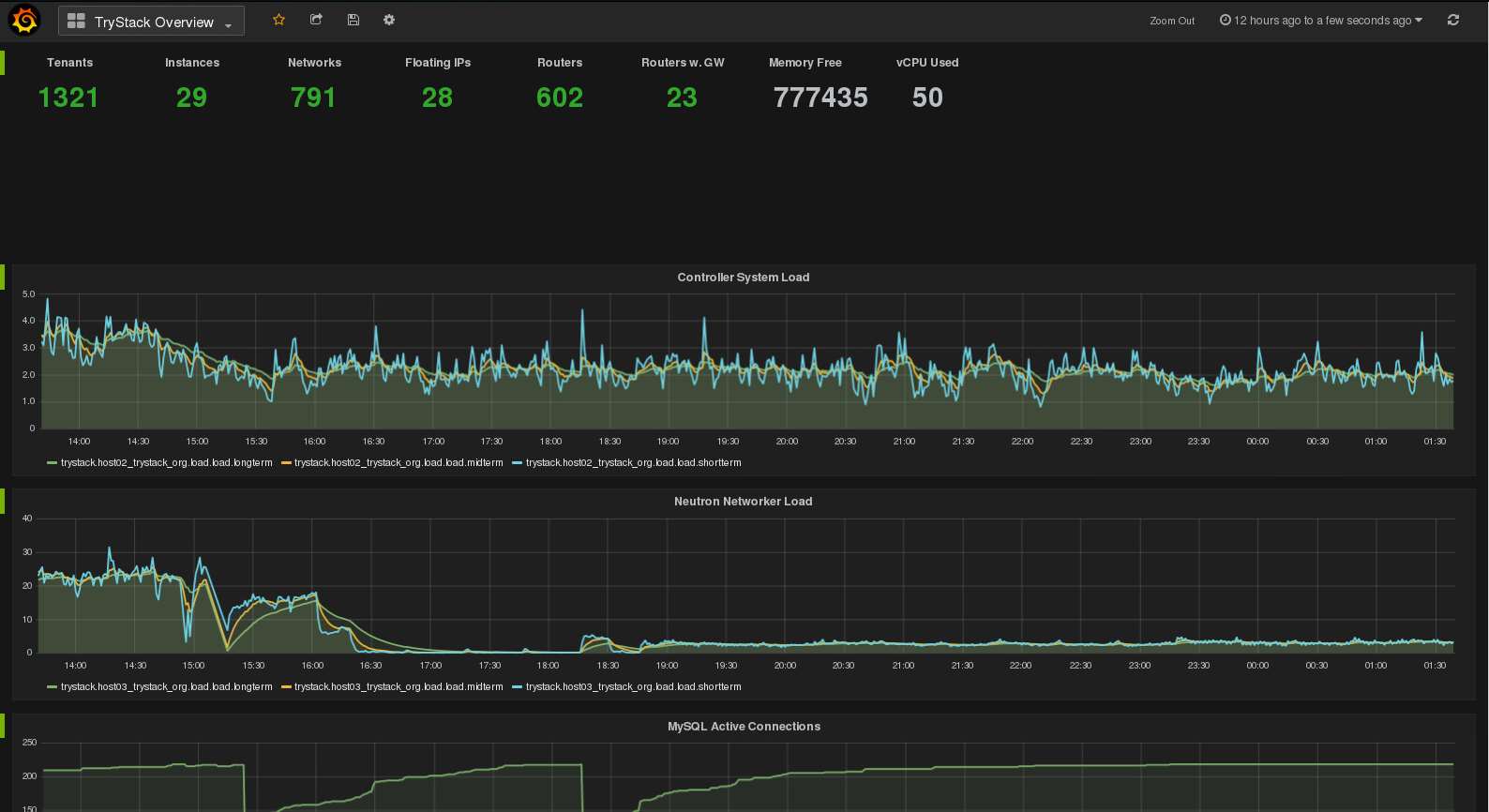Toggle host03 load.shortterm series in legend
This screenshot has width=1489, height=812.
tap(633, 687)
